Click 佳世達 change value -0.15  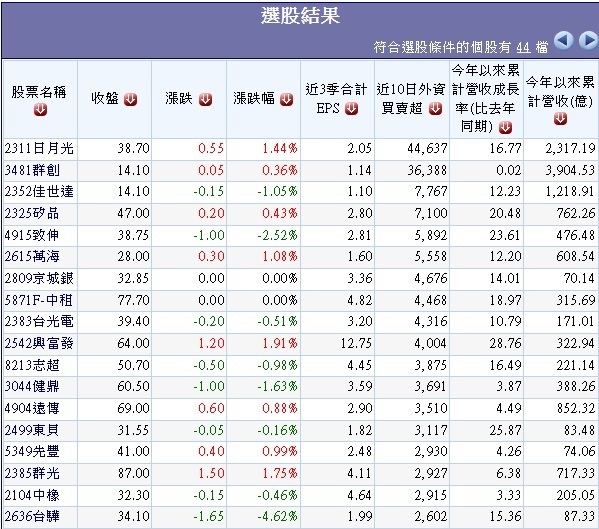(x=209, y=191)
